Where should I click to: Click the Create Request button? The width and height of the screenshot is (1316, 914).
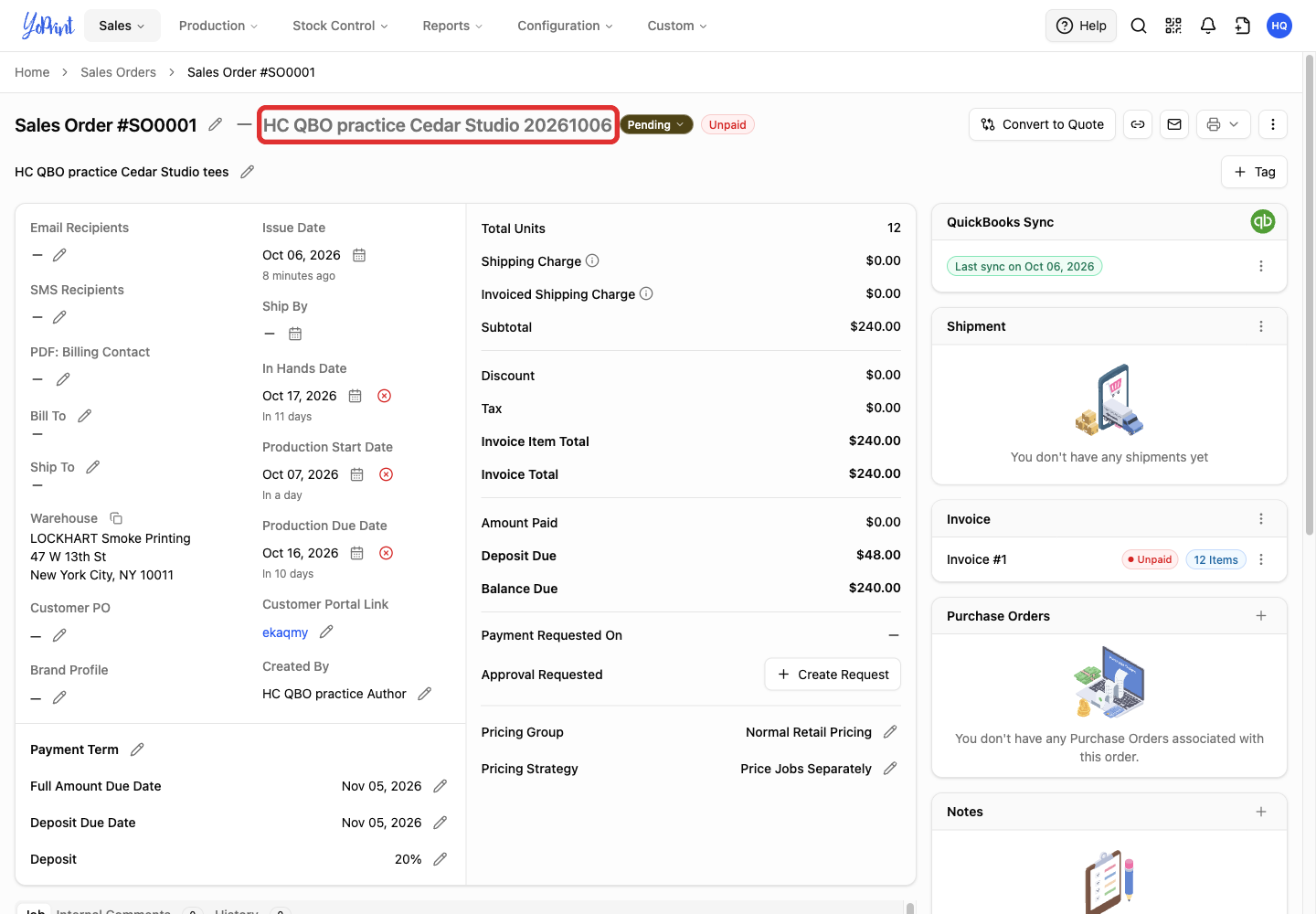[833, 675]
